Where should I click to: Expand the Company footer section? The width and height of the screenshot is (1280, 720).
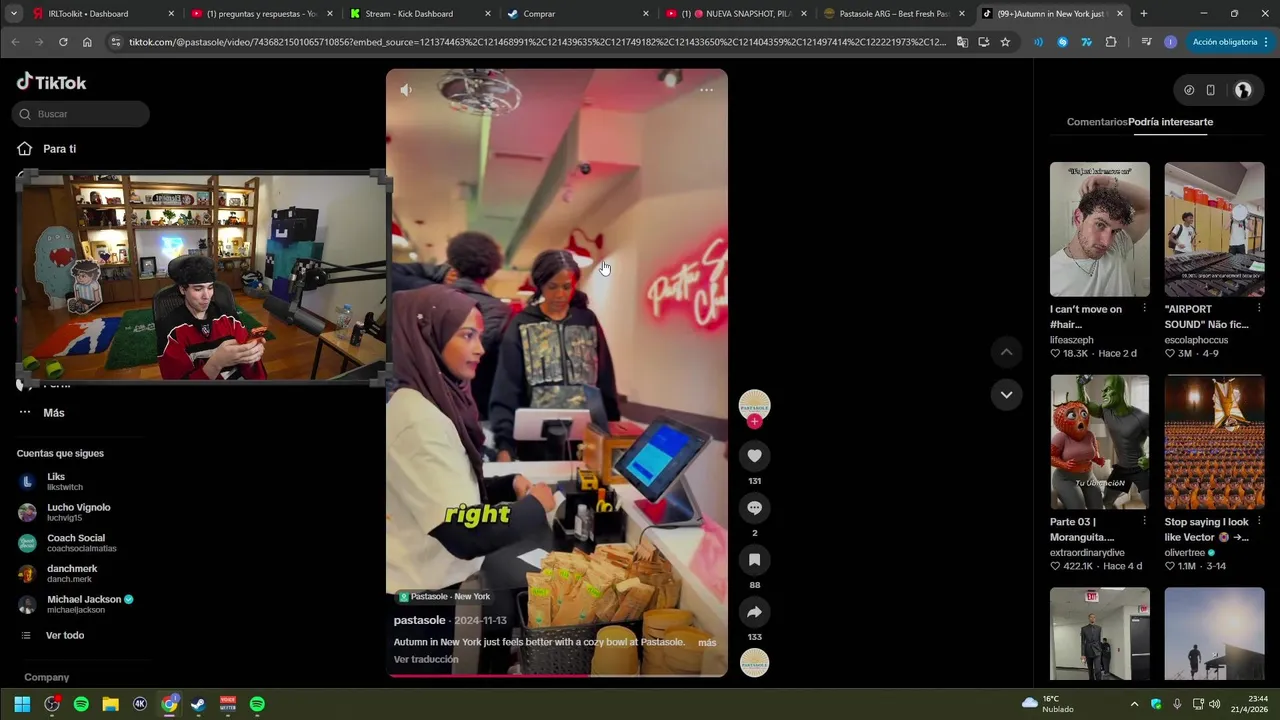[x=46, y=677]
